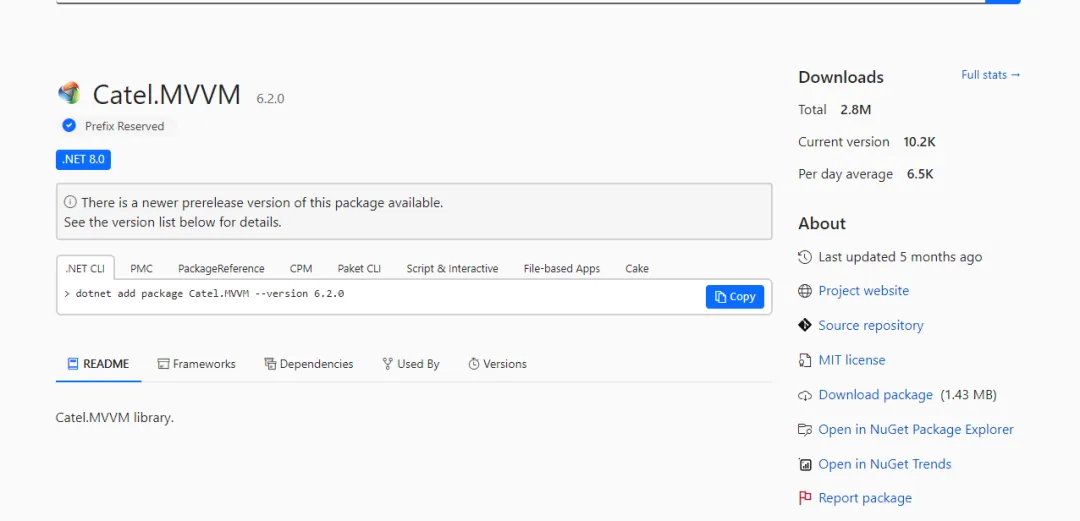
Task: Click the Prefix Reserved checkmark badge
Action: click(x=69, y=125)
